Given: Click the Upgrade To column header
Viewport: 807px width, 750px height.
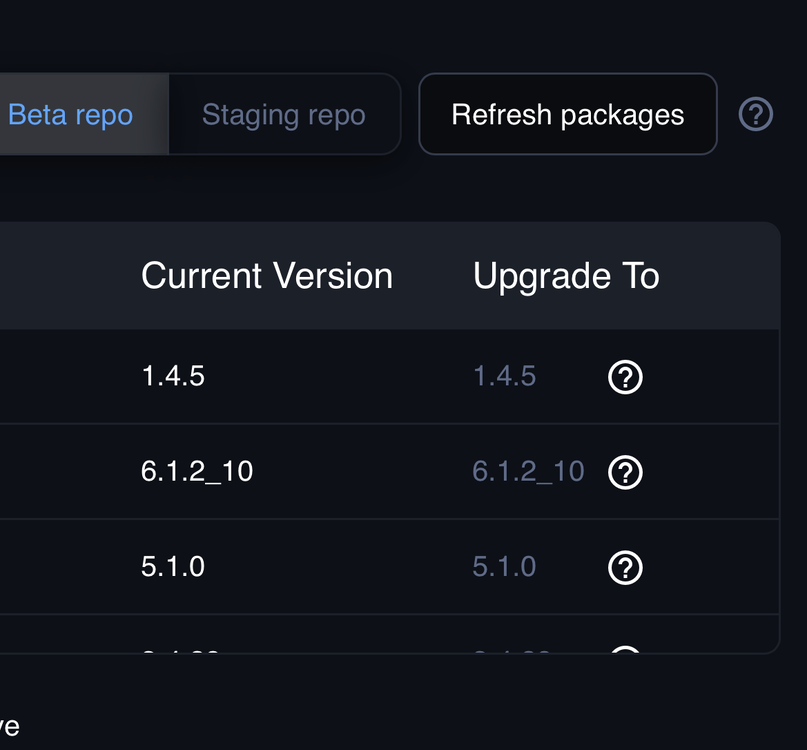Looking at the screenshot, I should tap(566, 277).
